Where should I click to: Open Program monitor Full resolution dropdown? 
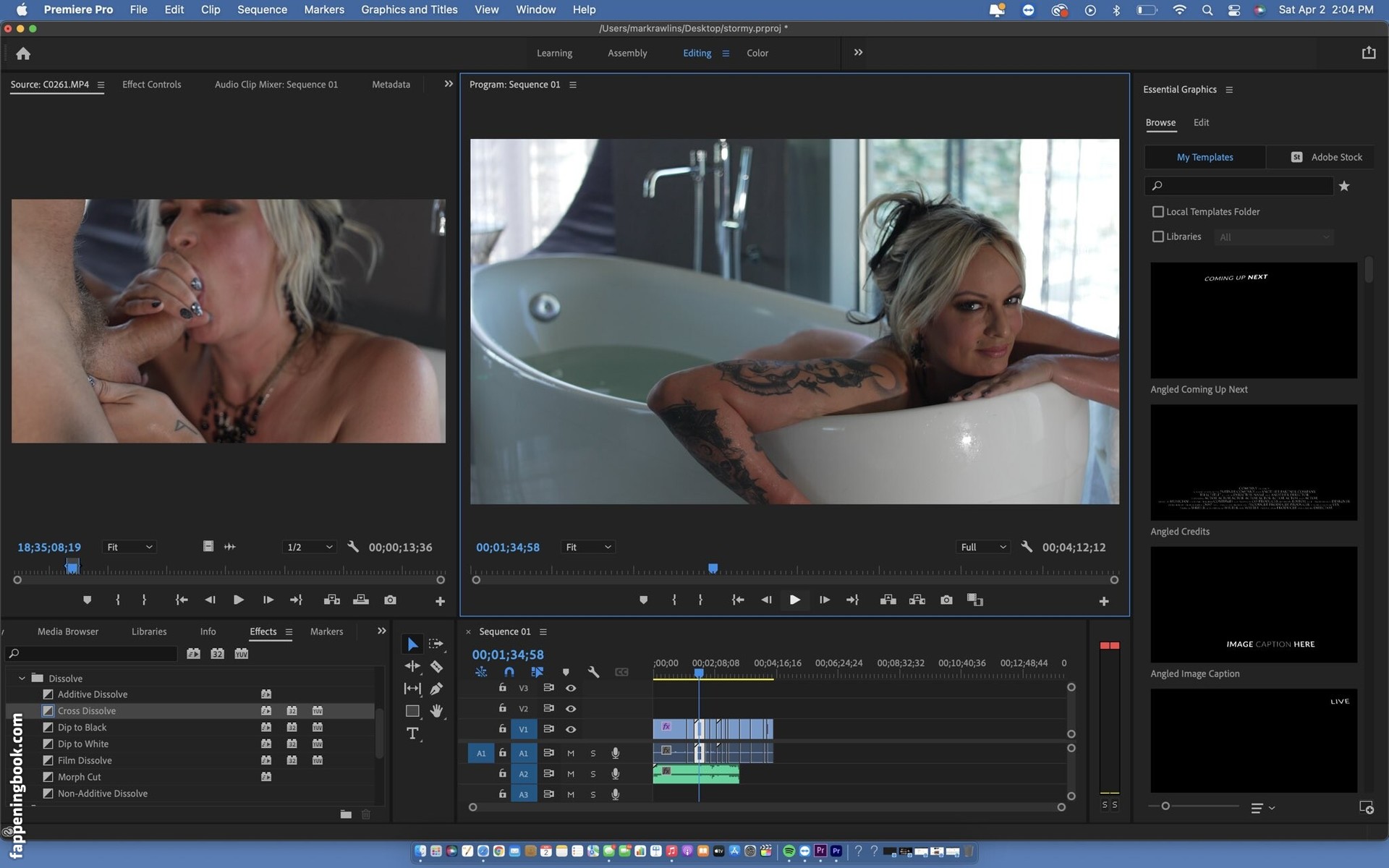(982, 547)
